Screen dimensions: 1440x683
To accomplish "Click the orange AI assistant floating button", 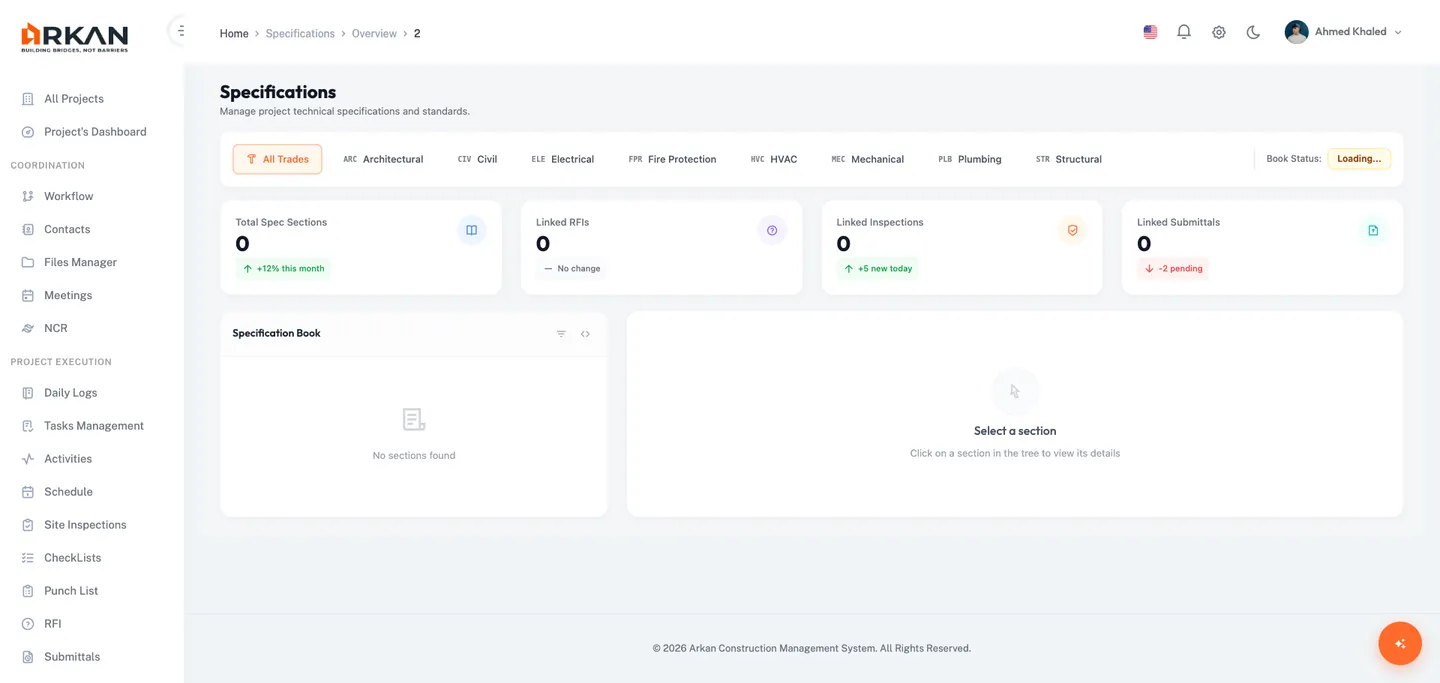I will (x=1399, y=643).
